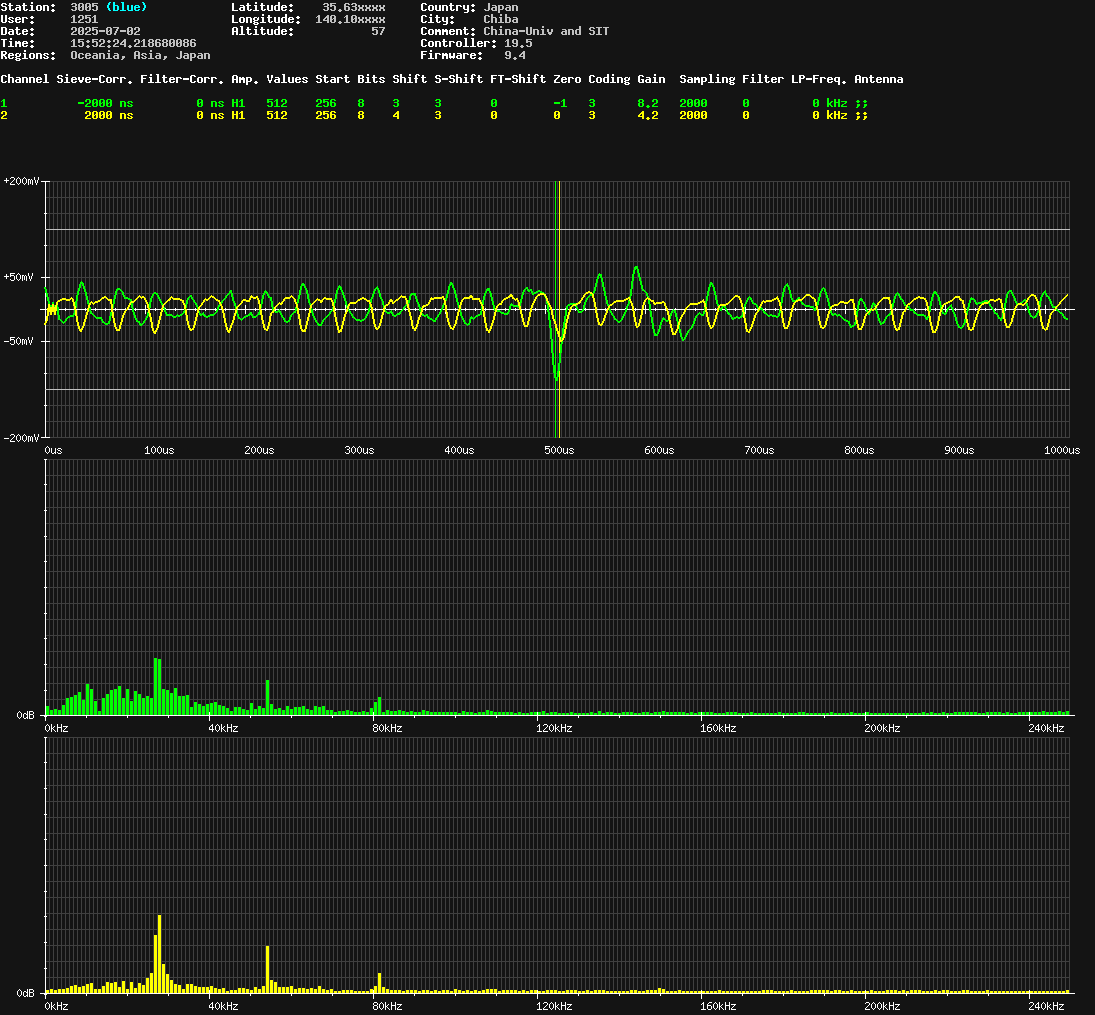The image size is (1095, 1015).
Task: Click the "Filter-Corr." column header
Action: (x=182, y=79)
